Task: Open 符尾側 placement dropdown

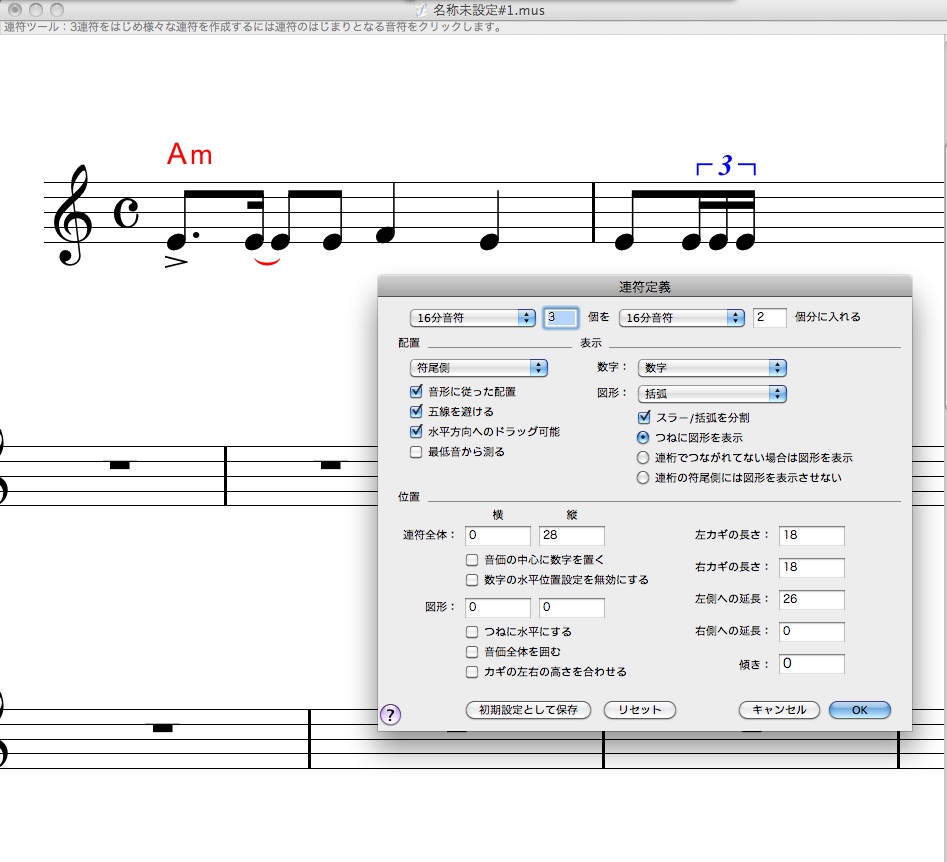Action: [478, 368]
